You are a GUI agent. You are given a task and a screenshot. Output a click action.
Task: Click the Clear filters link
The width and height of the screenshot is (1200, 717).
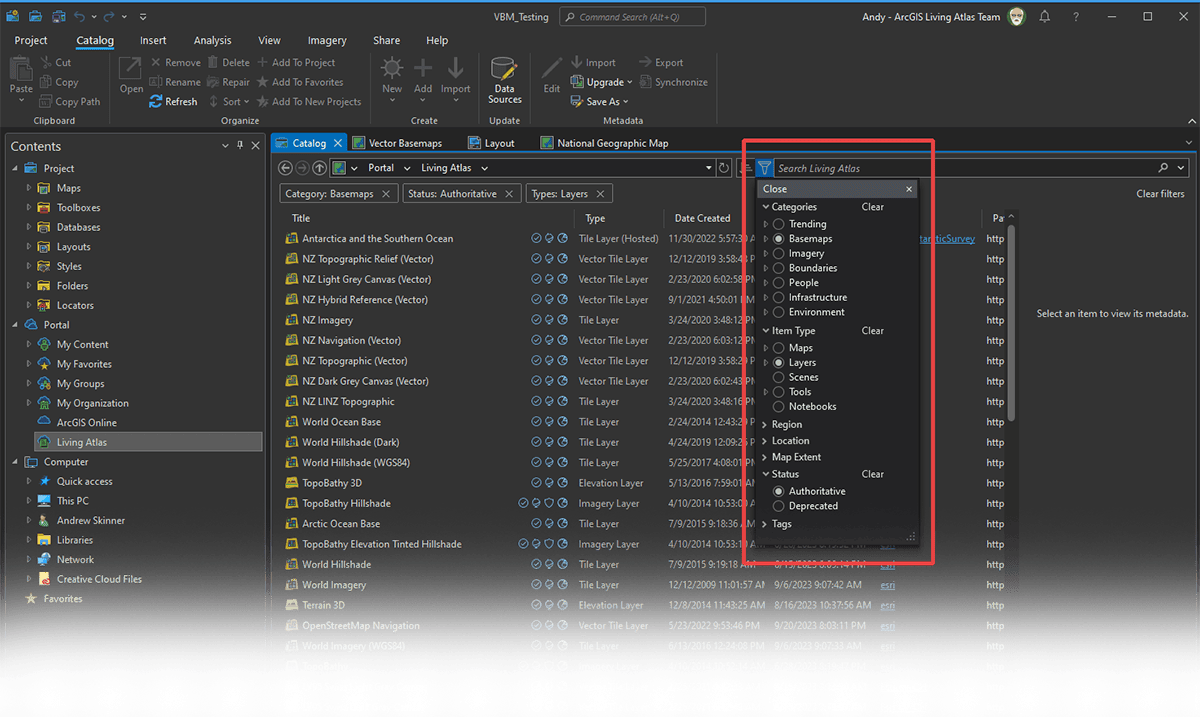pos(1160,194)
